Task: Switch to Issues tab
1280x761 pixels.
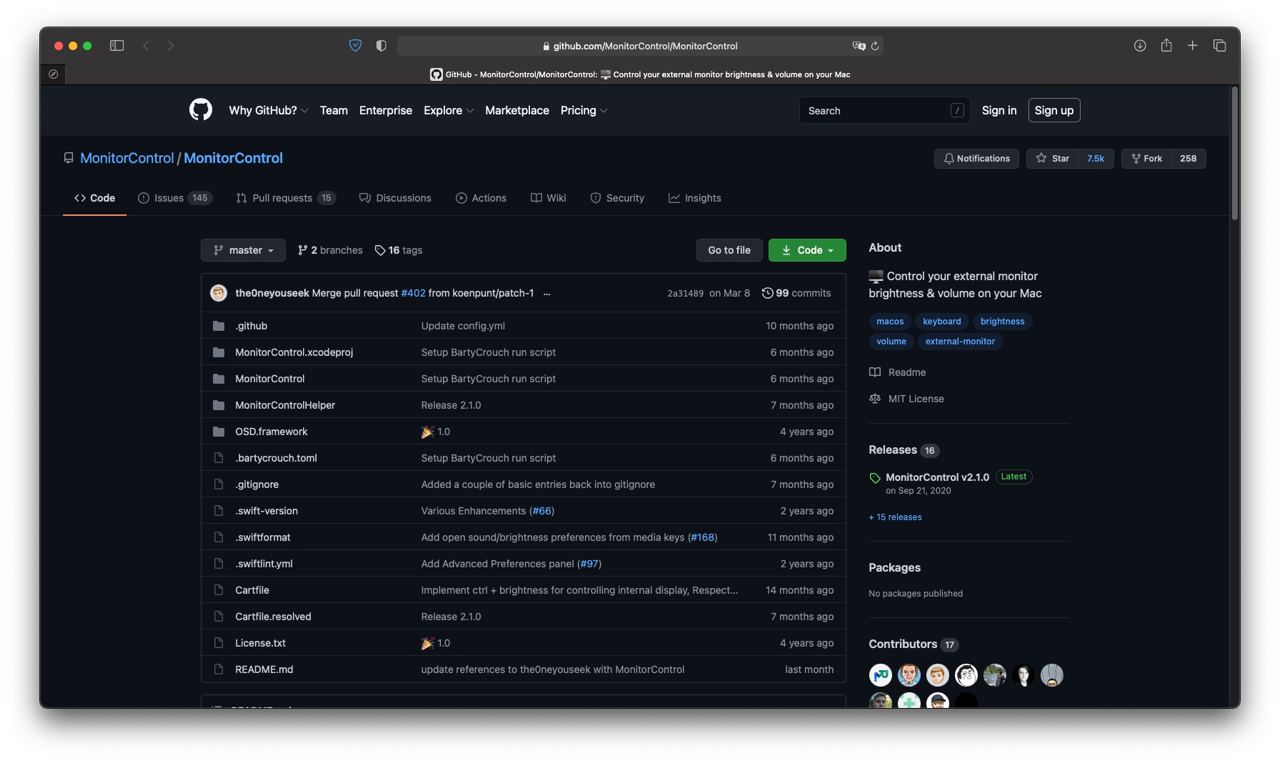Action: click(175, 198)
